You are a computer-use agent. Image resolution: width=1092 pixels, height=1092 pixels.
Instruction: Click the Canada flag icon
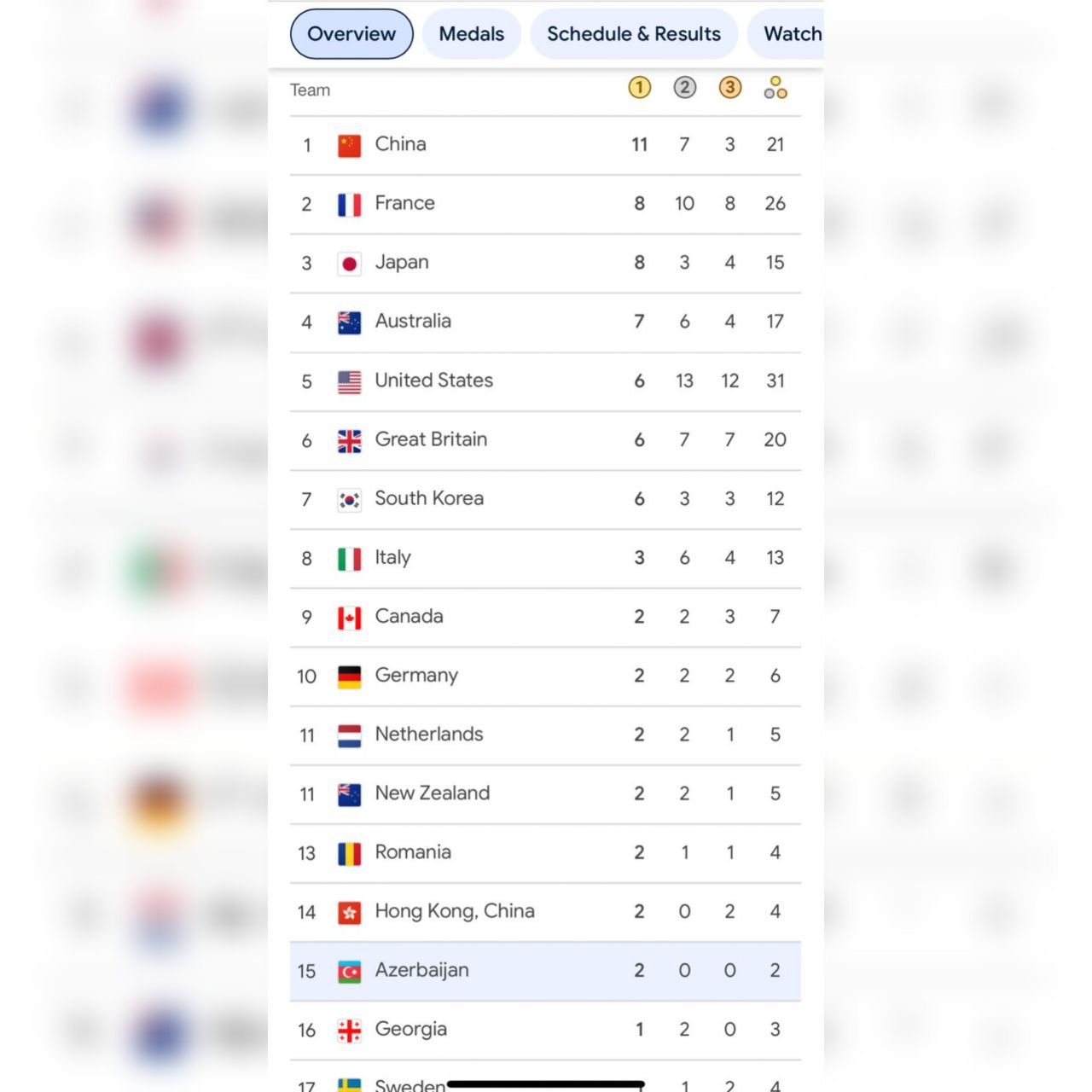pos(349,618)
